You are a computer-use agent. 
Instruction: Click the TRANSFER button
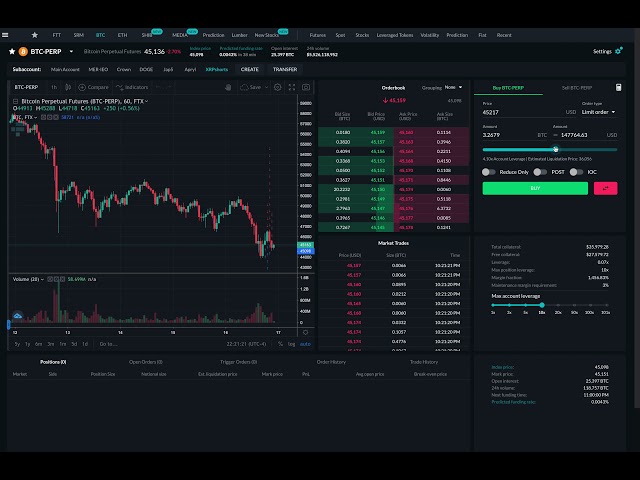(285, 69)
